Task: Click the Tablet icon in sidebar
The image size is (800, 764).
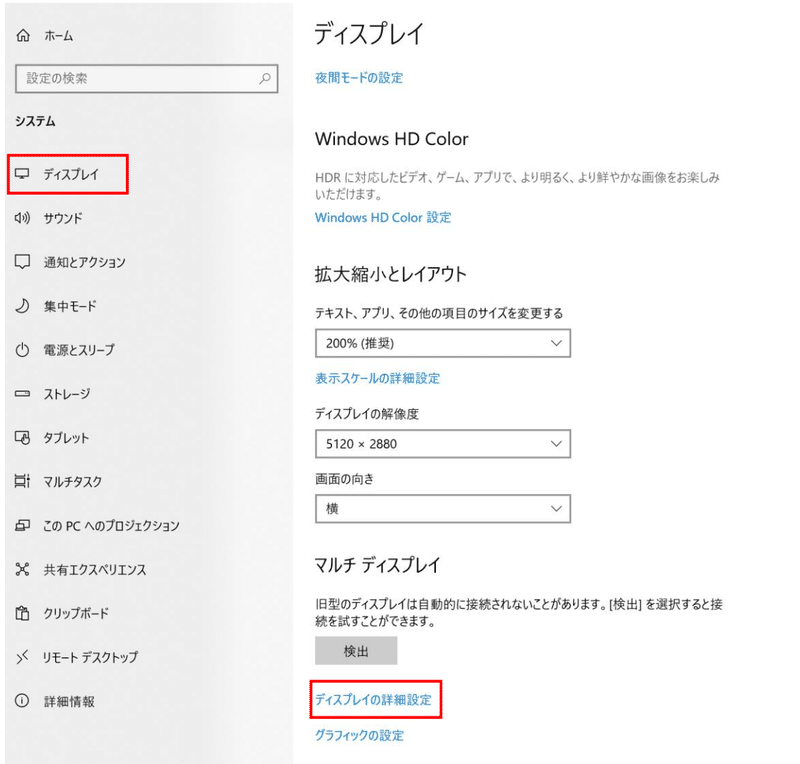Action: coord(22,437)
